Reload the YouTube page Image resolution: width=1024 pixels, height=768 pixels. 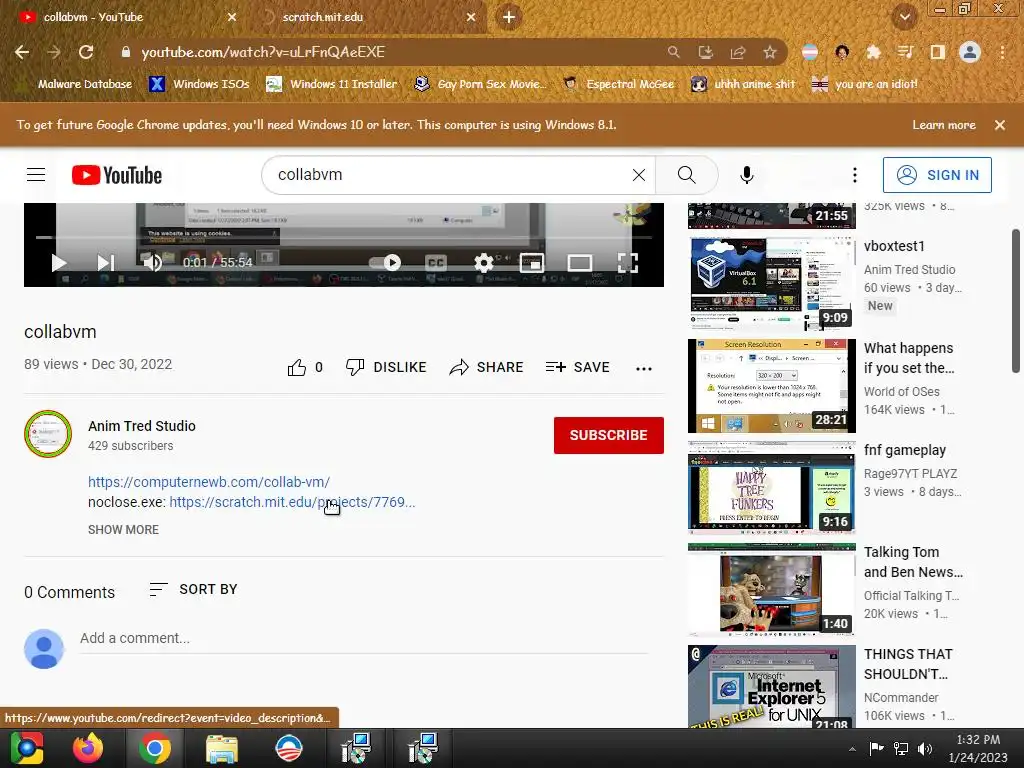86,52
